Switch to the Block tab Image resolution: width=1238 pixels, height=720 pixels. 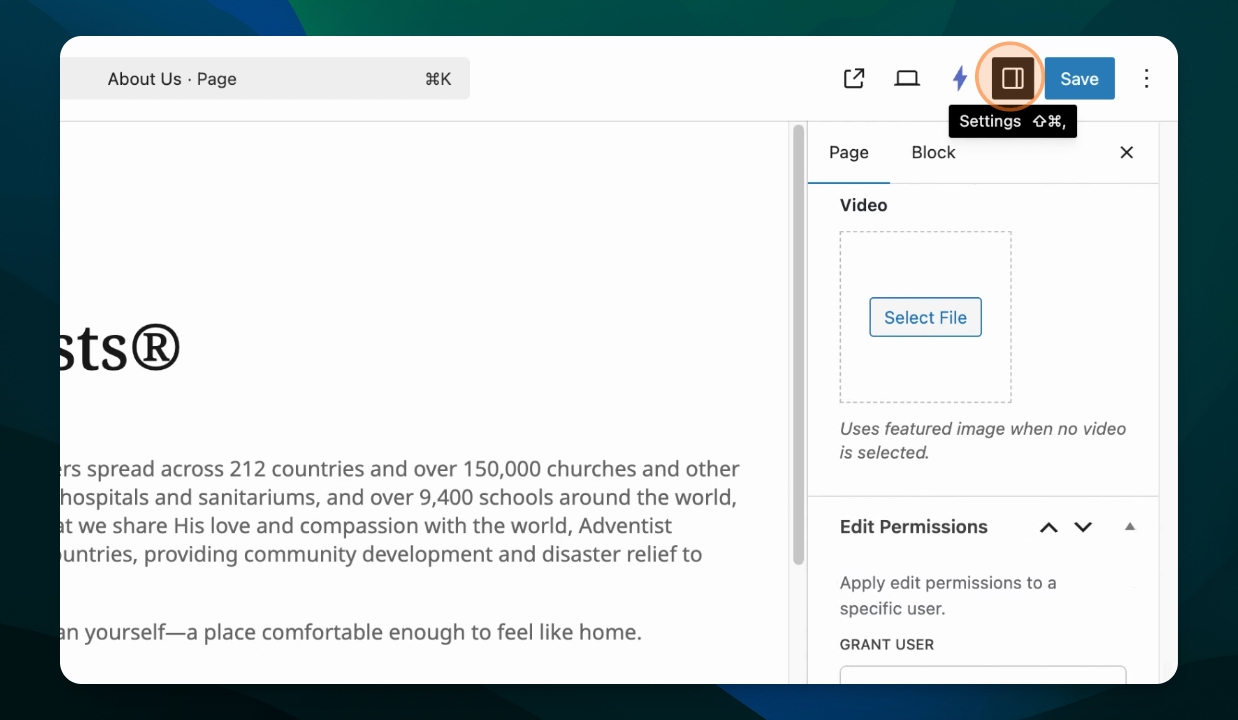click(933, 153)
